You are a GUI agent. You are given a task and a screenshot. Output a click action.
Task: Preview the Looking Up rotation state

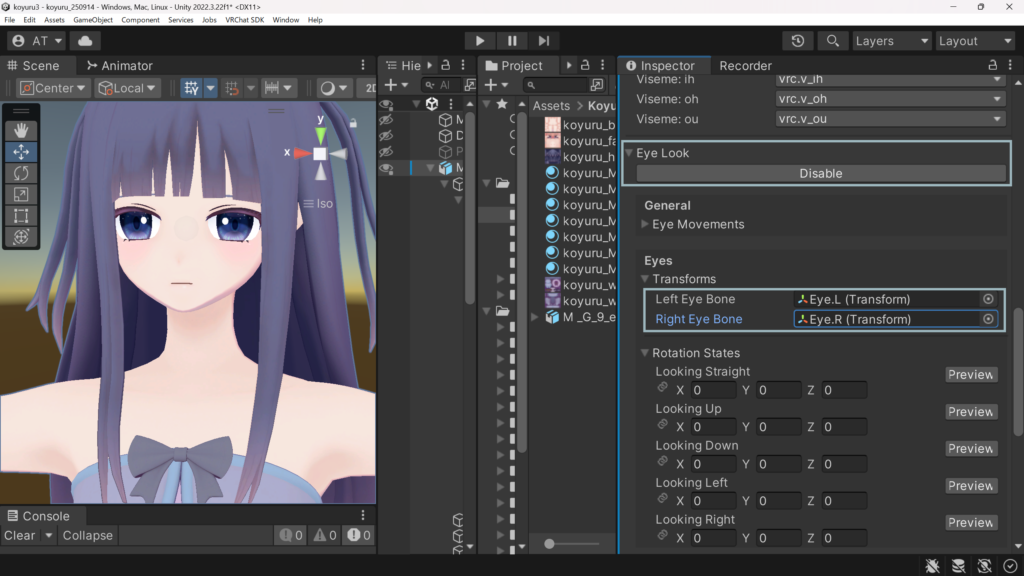pos(970,412)
